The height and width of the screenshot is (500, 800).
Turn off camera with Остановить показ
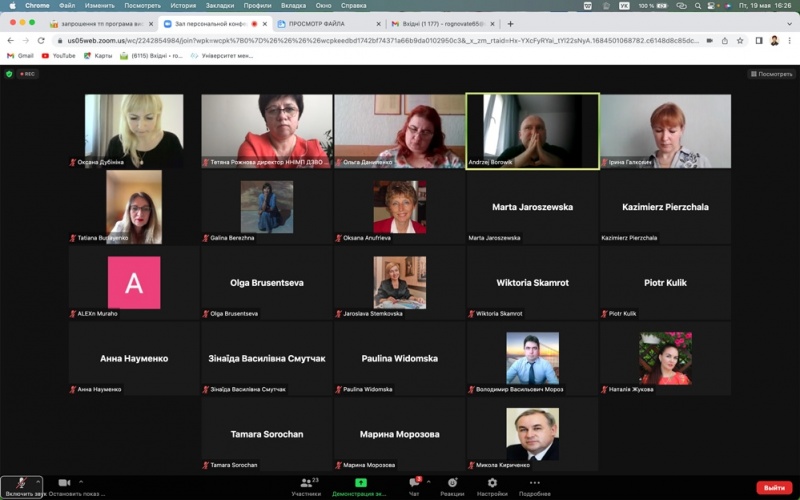pos(64,484)
